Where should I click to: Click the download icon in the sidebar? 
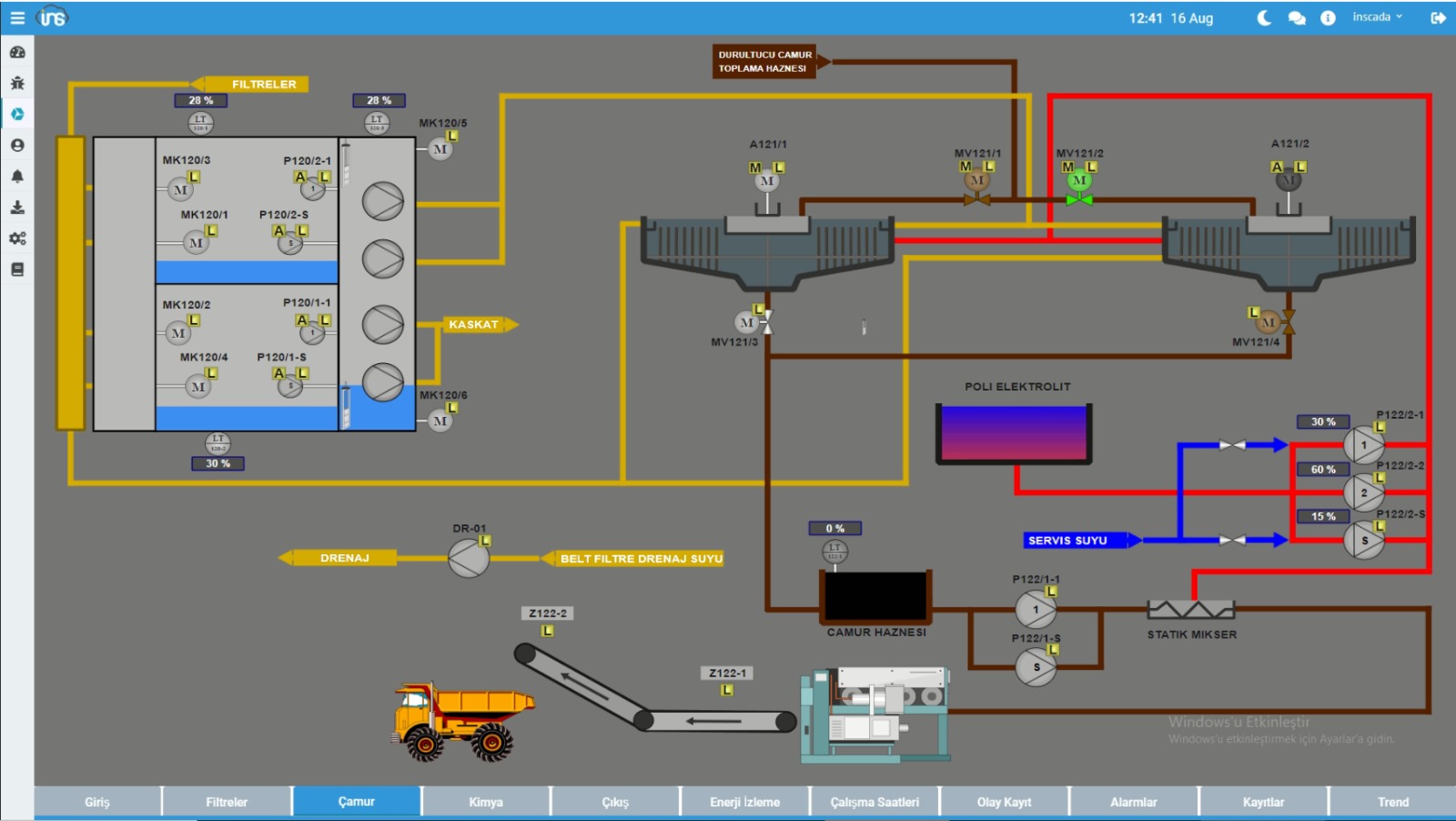pyautogui.click(x=17, y=207)
